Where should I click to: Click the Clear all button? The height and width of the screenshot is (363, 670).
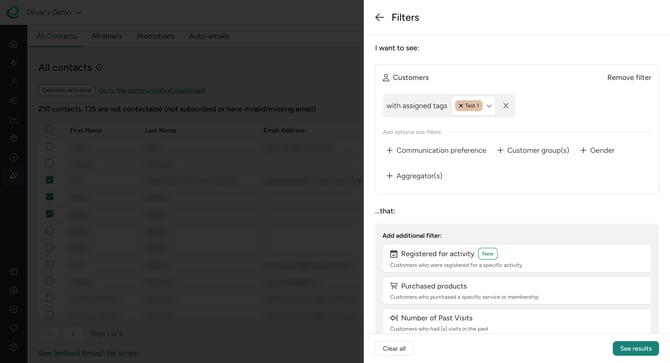point(394,348)
